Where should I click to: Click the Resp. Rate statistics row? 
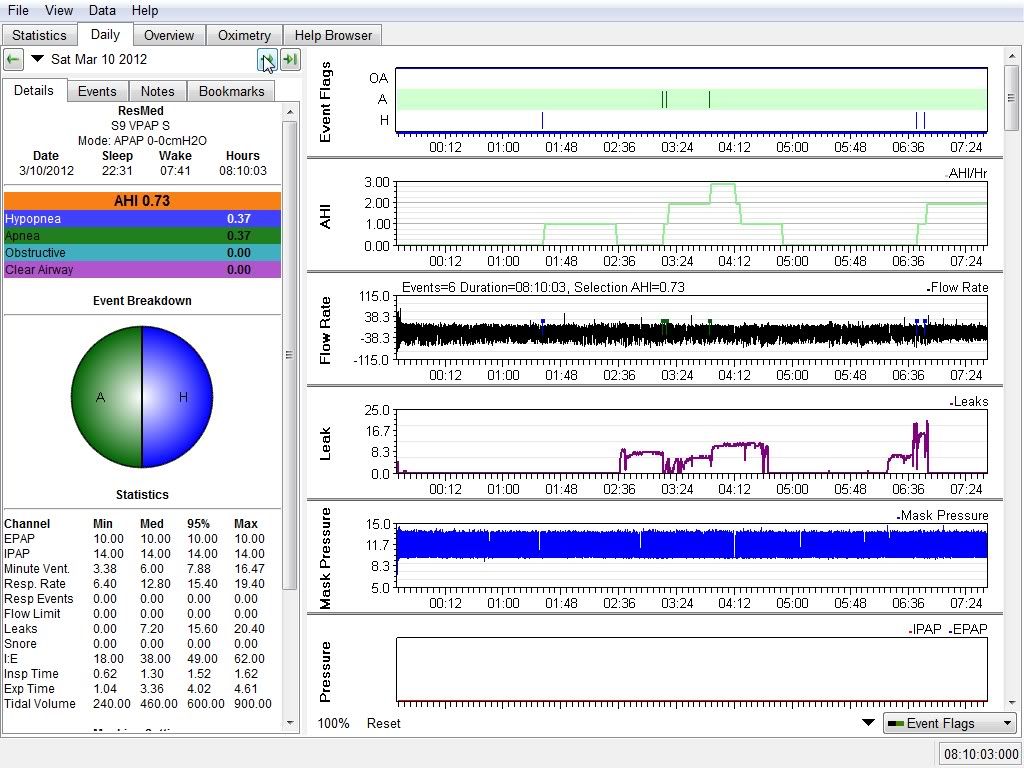[x=135, y=583]
